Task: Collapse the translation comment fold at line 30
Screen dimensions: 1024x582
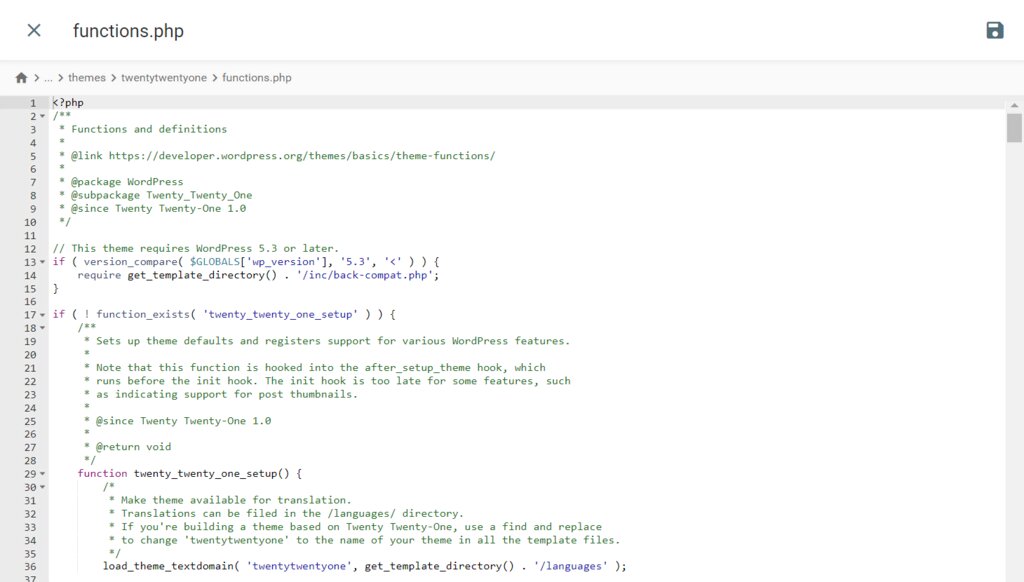Action: click(x=42, y=487)
